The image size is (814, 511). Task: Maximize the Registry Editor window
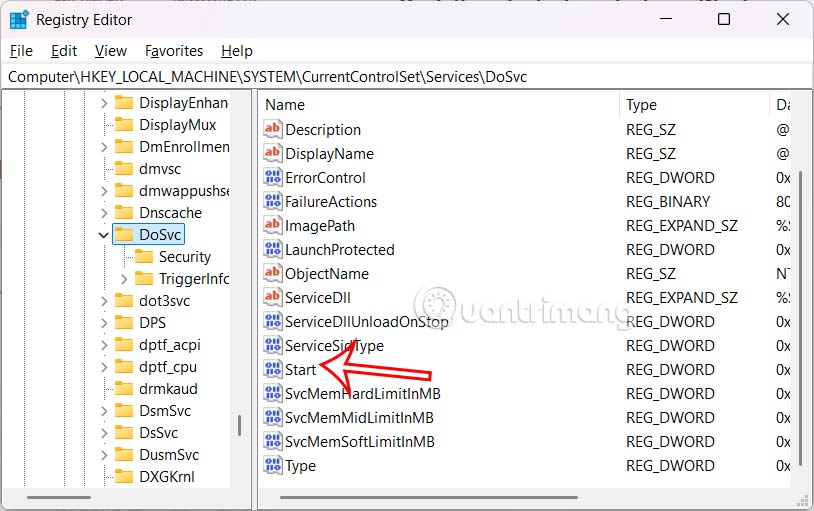point(724,19)
